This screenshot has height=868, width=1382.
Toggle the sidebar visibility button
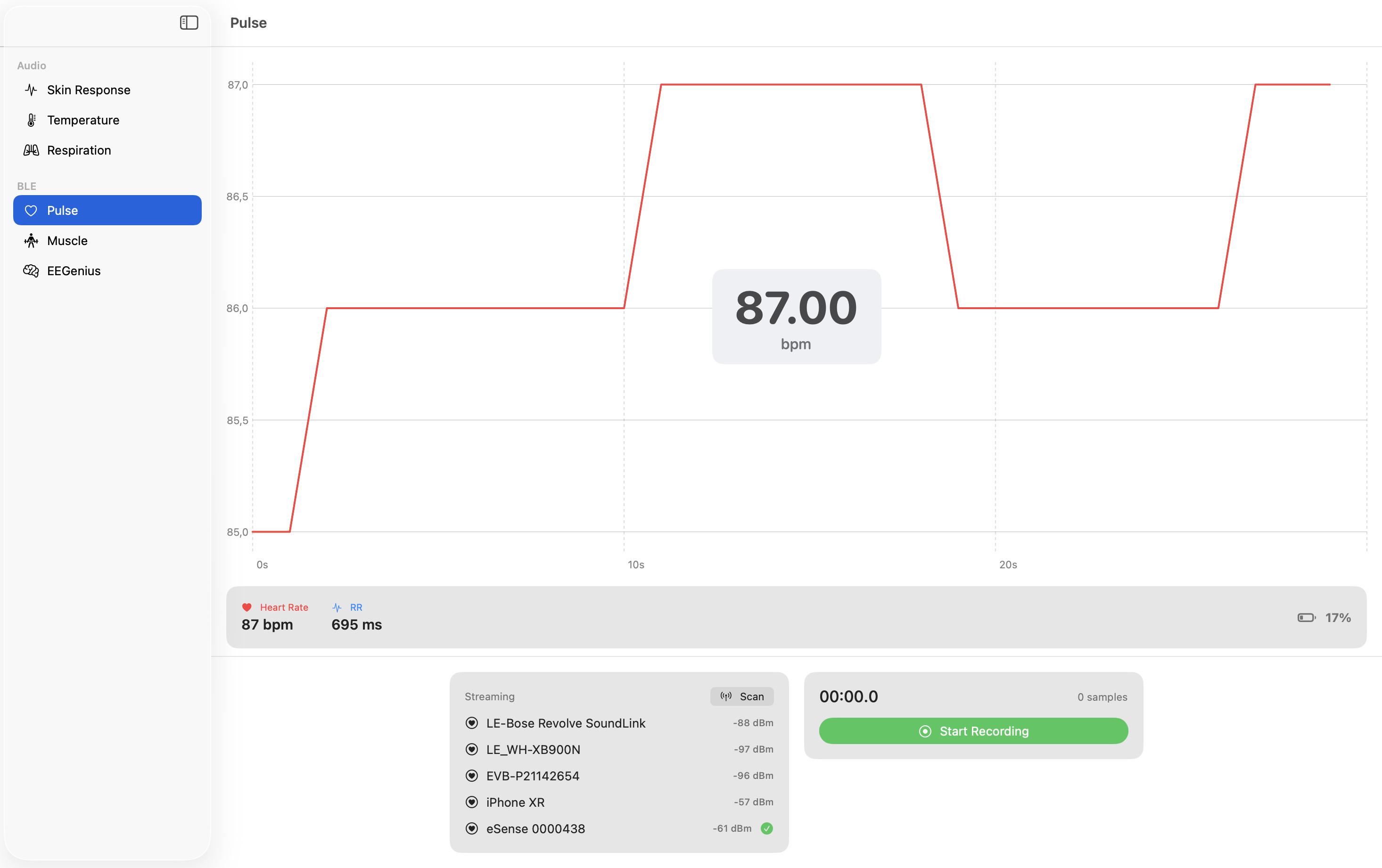click(189, 22)
